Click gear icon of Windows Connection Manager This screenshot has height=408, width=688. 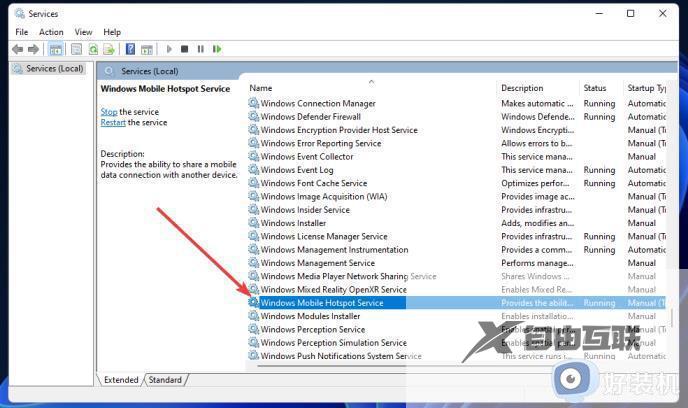tap(254, 103)
